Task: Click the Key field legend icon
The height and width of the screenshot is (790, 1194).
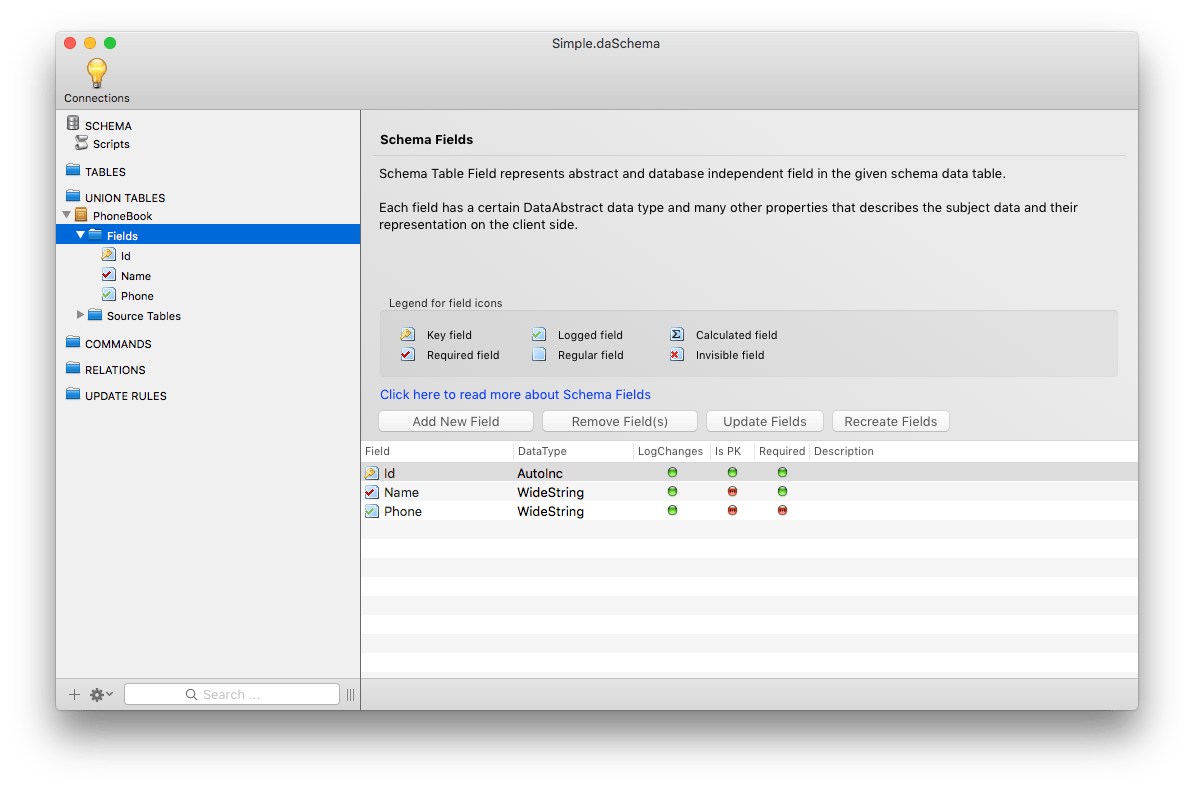Action: pyautogui.click(x=407, y=334)
